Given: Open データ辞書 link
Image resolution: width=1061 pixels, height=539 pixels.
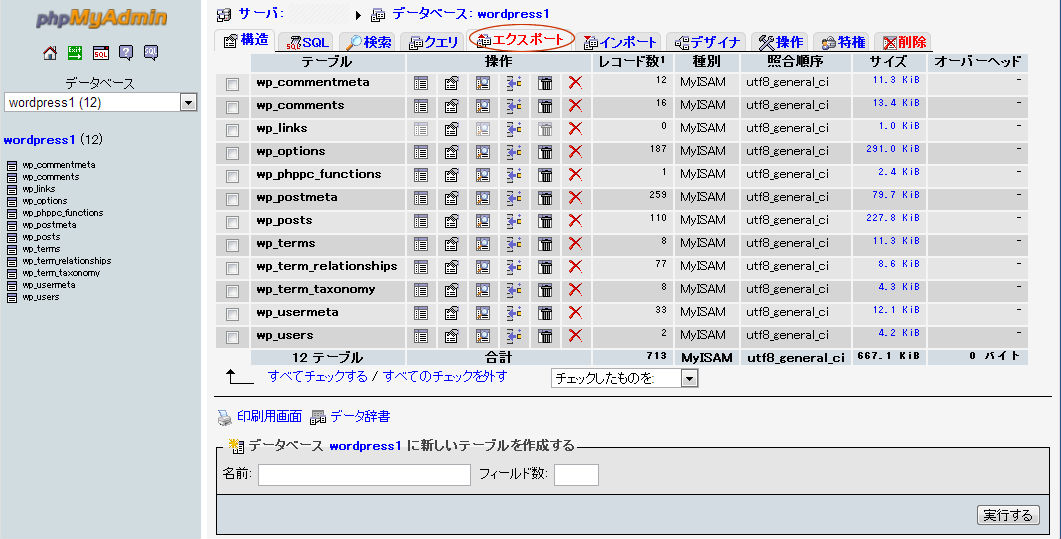Looking at the screenshot, I should click(x=360, y=417).
